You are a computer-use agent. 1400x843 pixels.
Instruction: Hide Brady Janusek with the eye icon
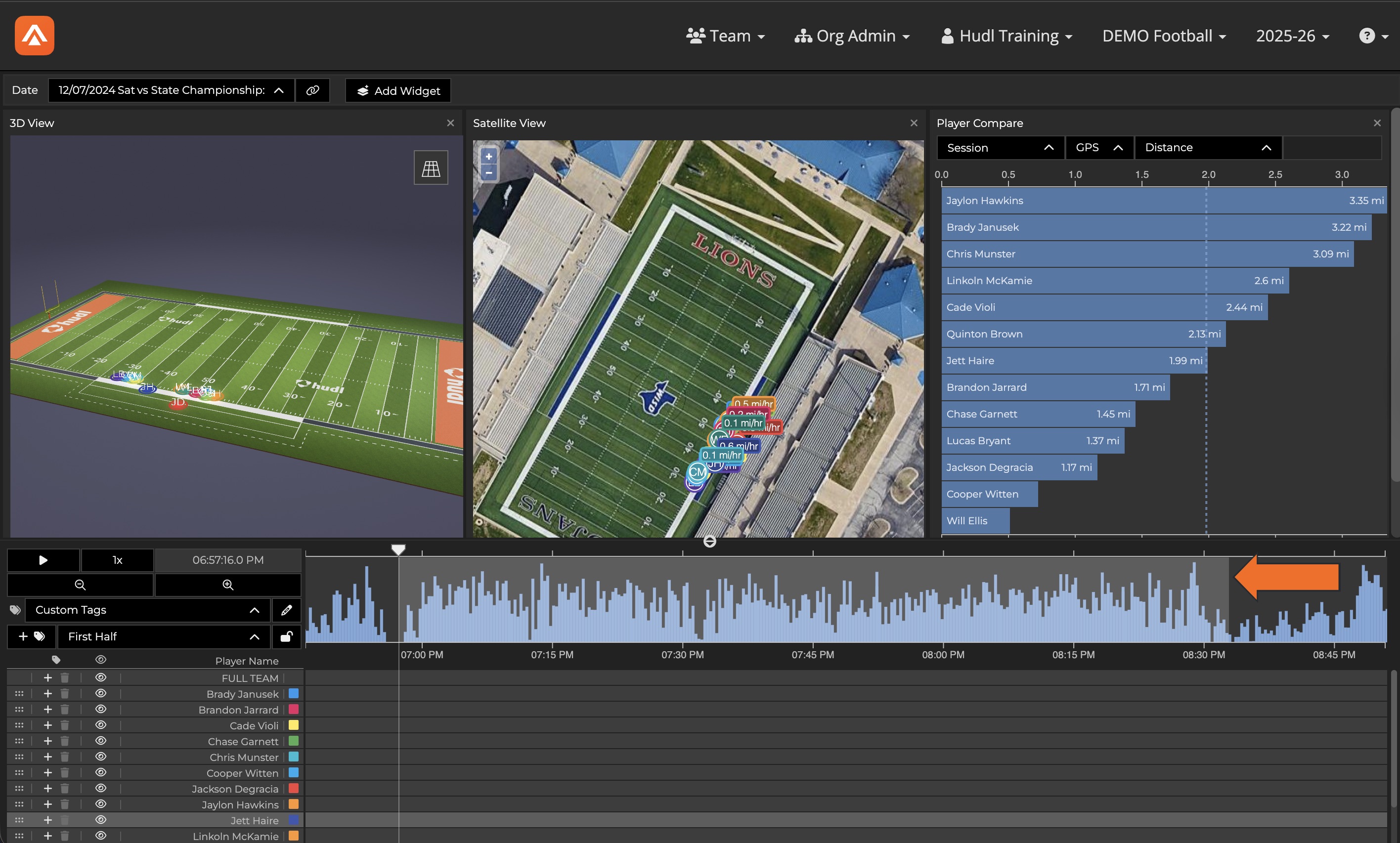tap(101, 694)
